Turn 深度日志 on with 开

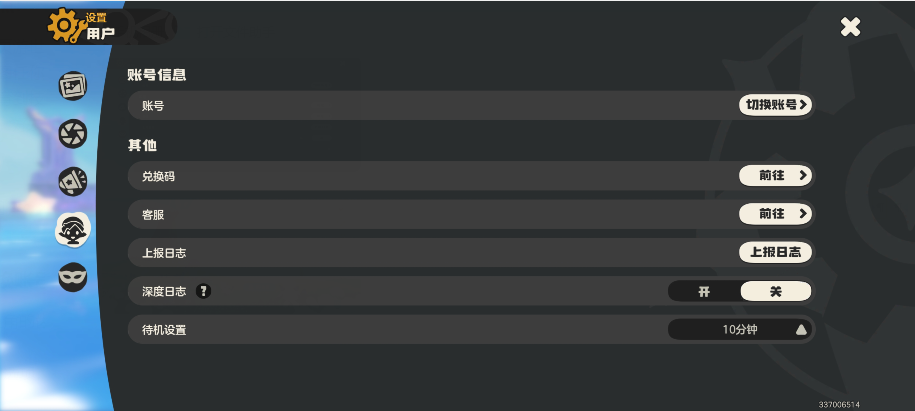(x=704, y=291)
